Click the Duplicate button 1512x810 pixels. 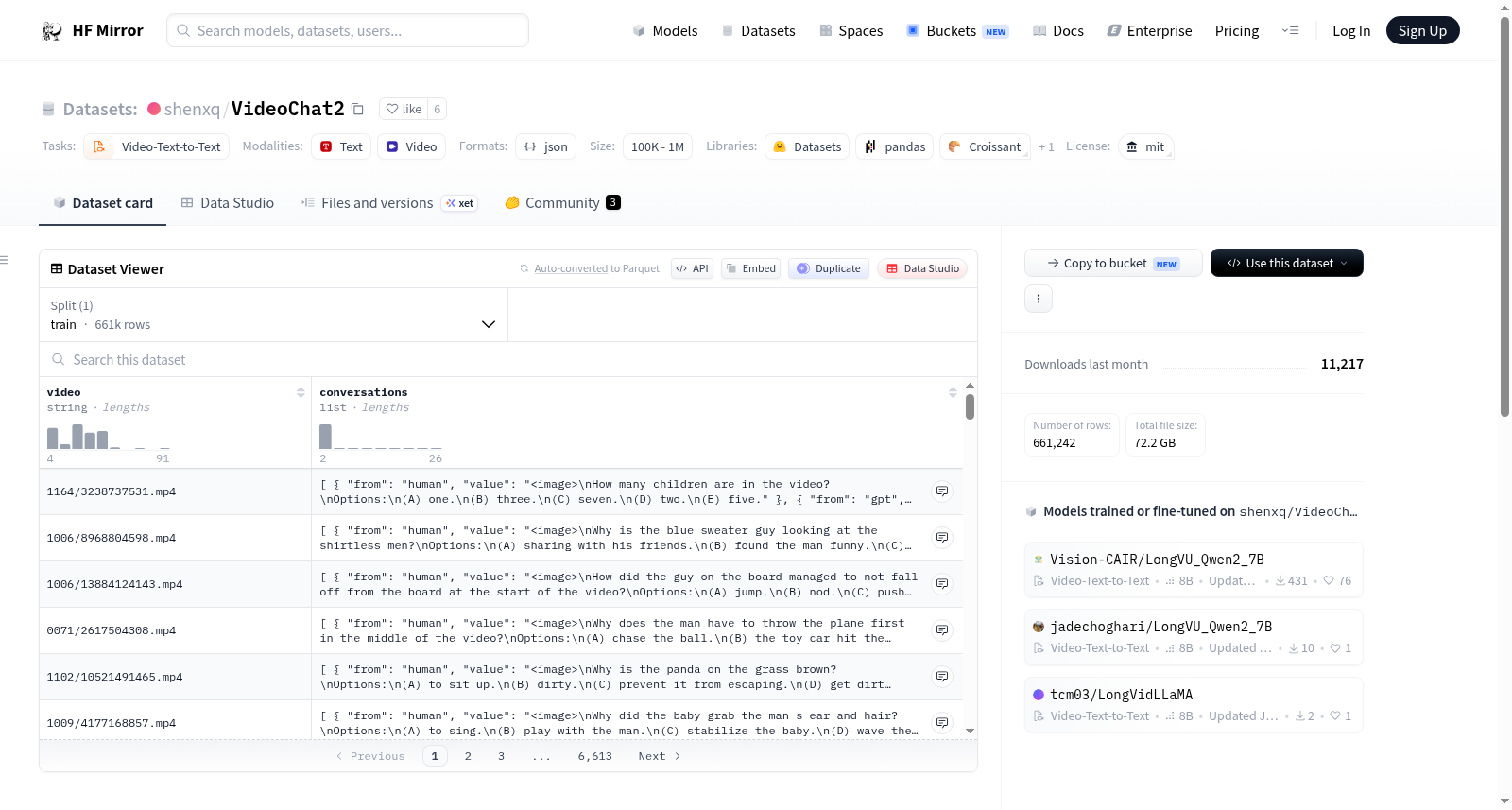(x=828, y=268)
